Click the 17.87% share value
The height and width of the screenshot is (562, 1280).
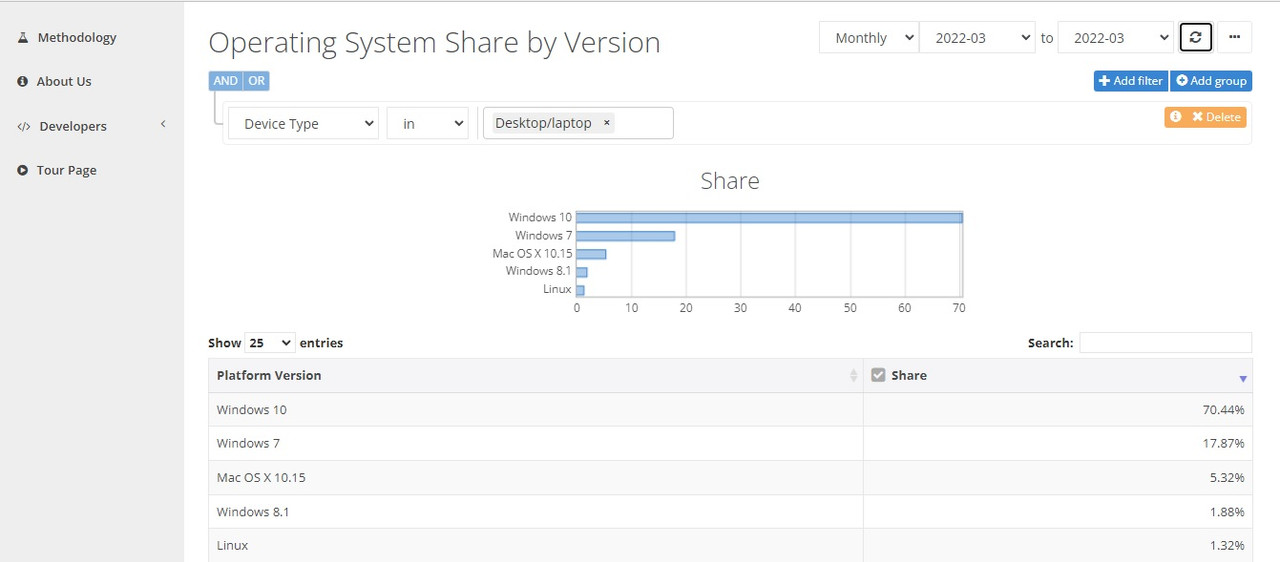(x=1223, y=443)
